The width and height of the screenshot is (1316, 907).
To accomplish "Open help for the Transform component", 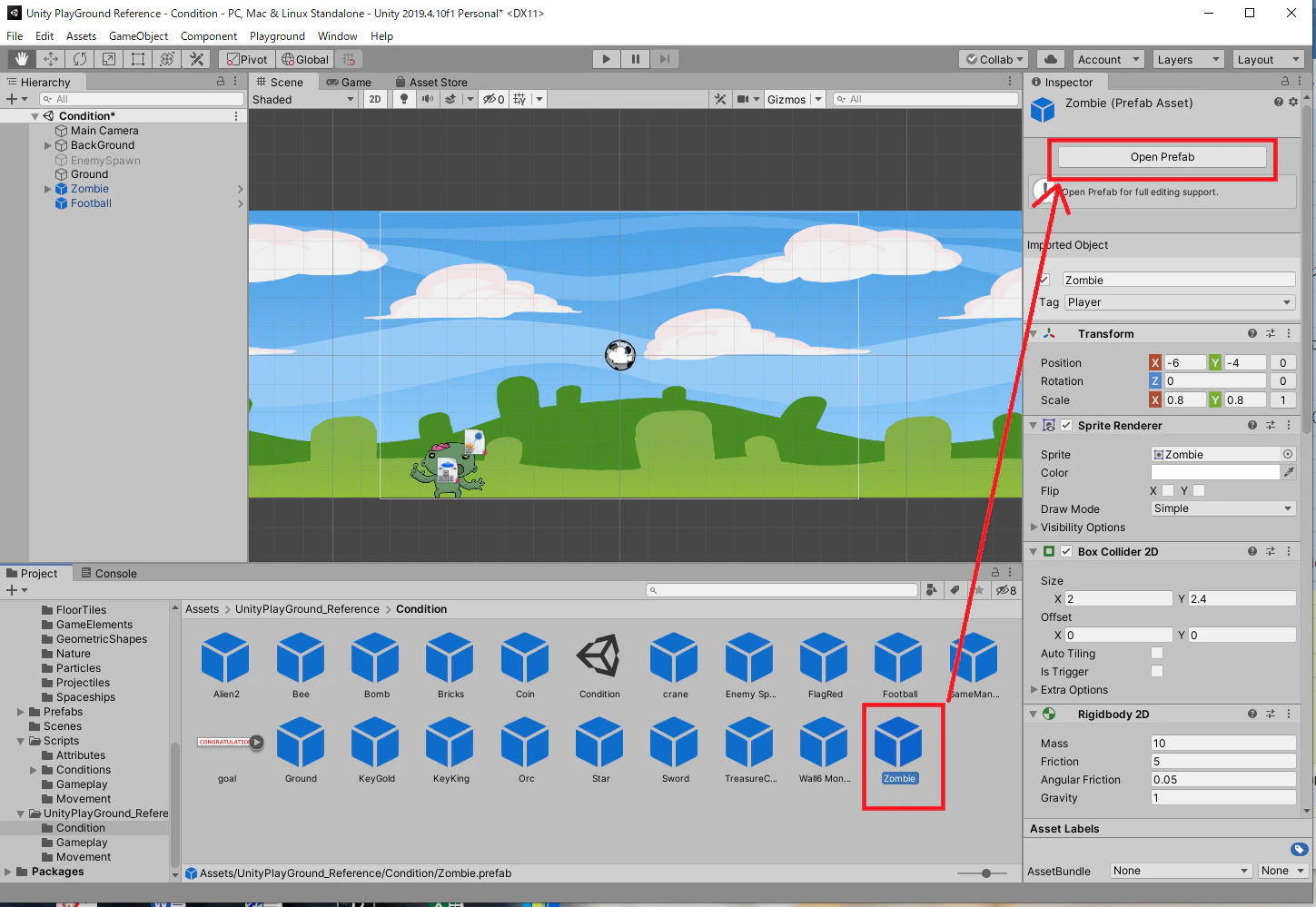I will [1252, 333].
